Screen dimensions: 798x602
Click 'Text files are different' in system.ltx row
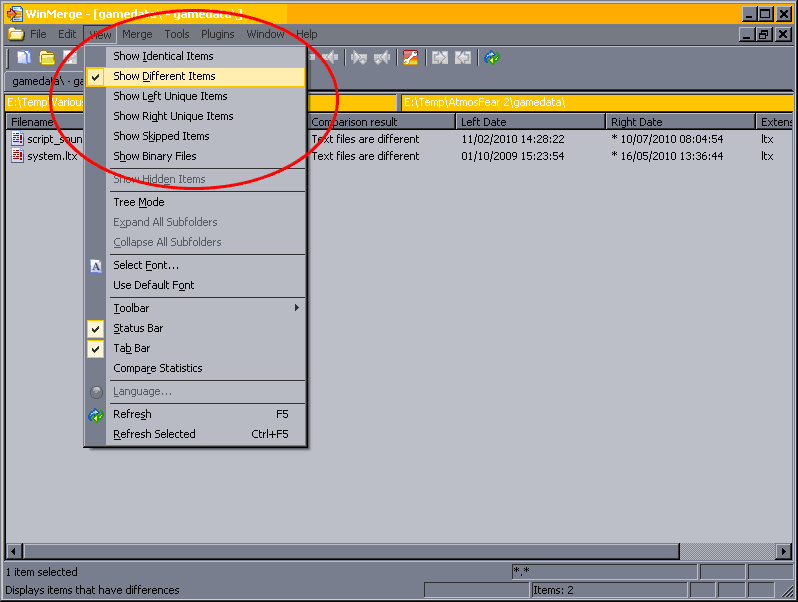tap(365, 156)
